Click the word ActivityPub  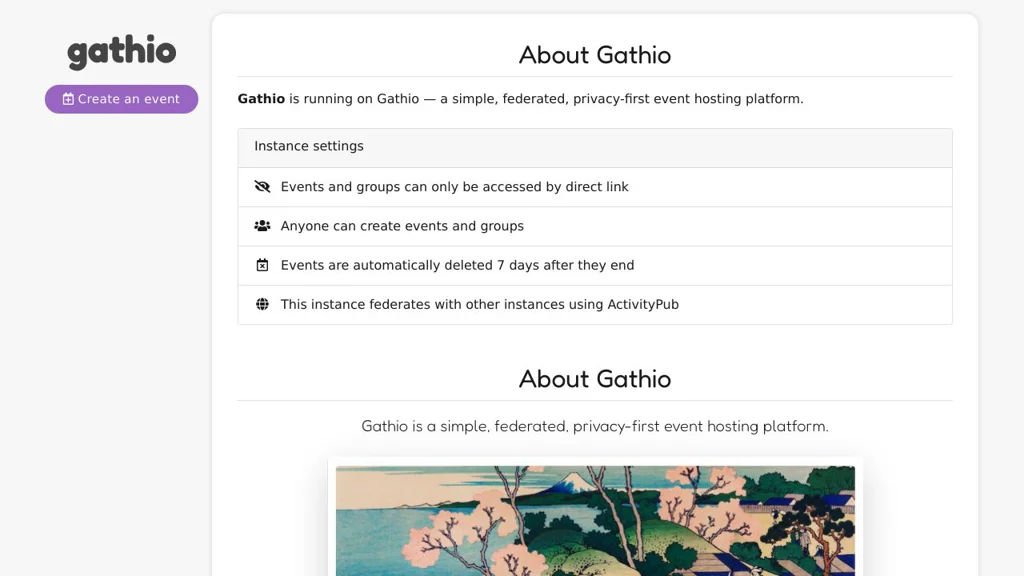tap(643, 304)
